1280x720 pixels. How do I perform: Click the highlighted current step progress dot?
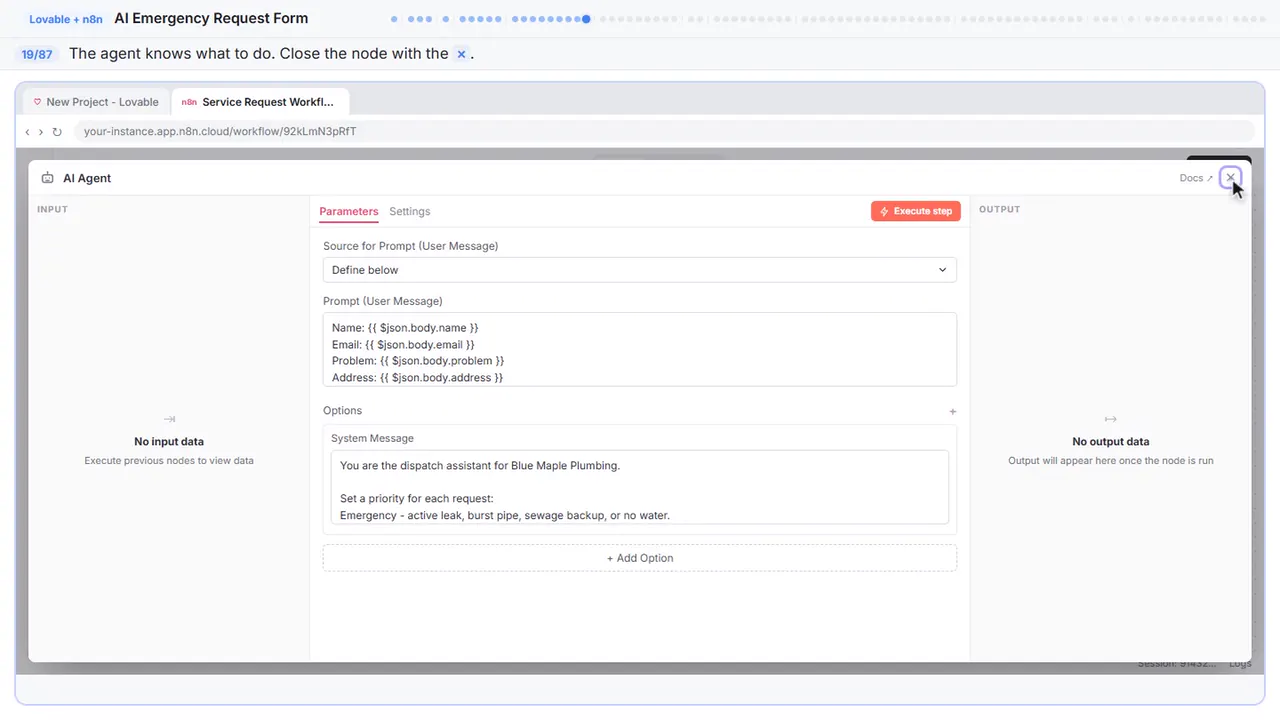[x=586, y=19]
